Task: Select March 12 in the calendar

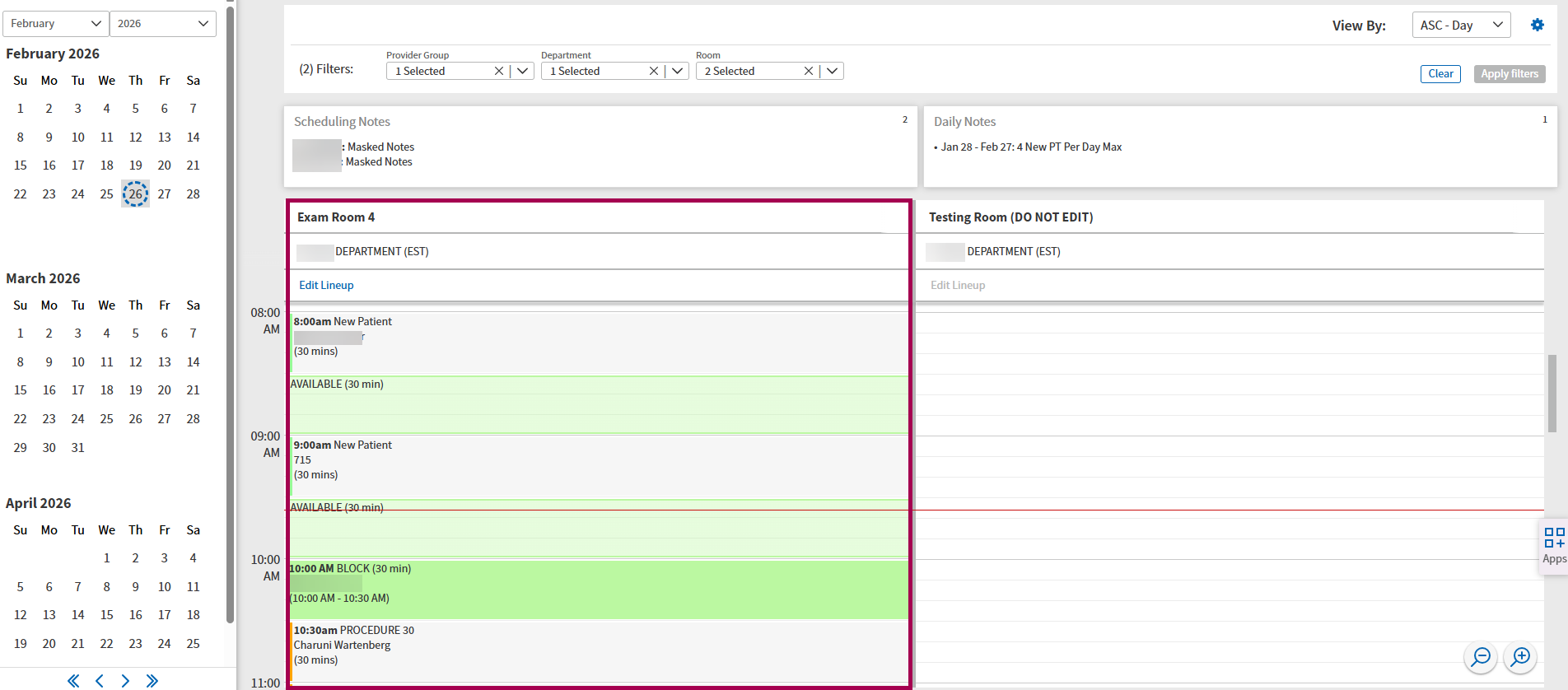Action: (136, 362)
